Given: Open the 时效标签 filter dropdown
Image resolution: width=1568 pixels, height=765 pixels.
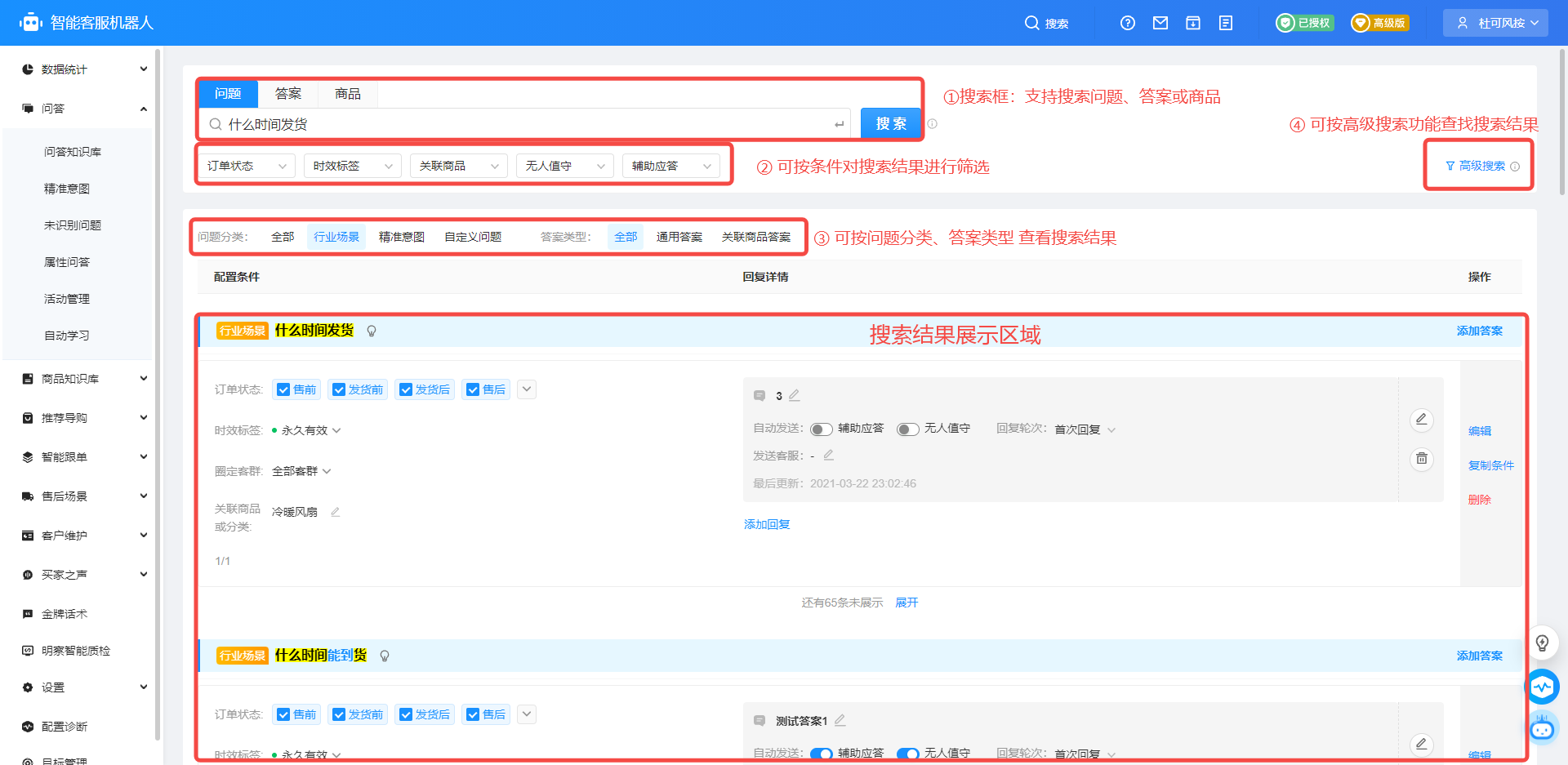Looking at the screenshot, I should point(353,166).
